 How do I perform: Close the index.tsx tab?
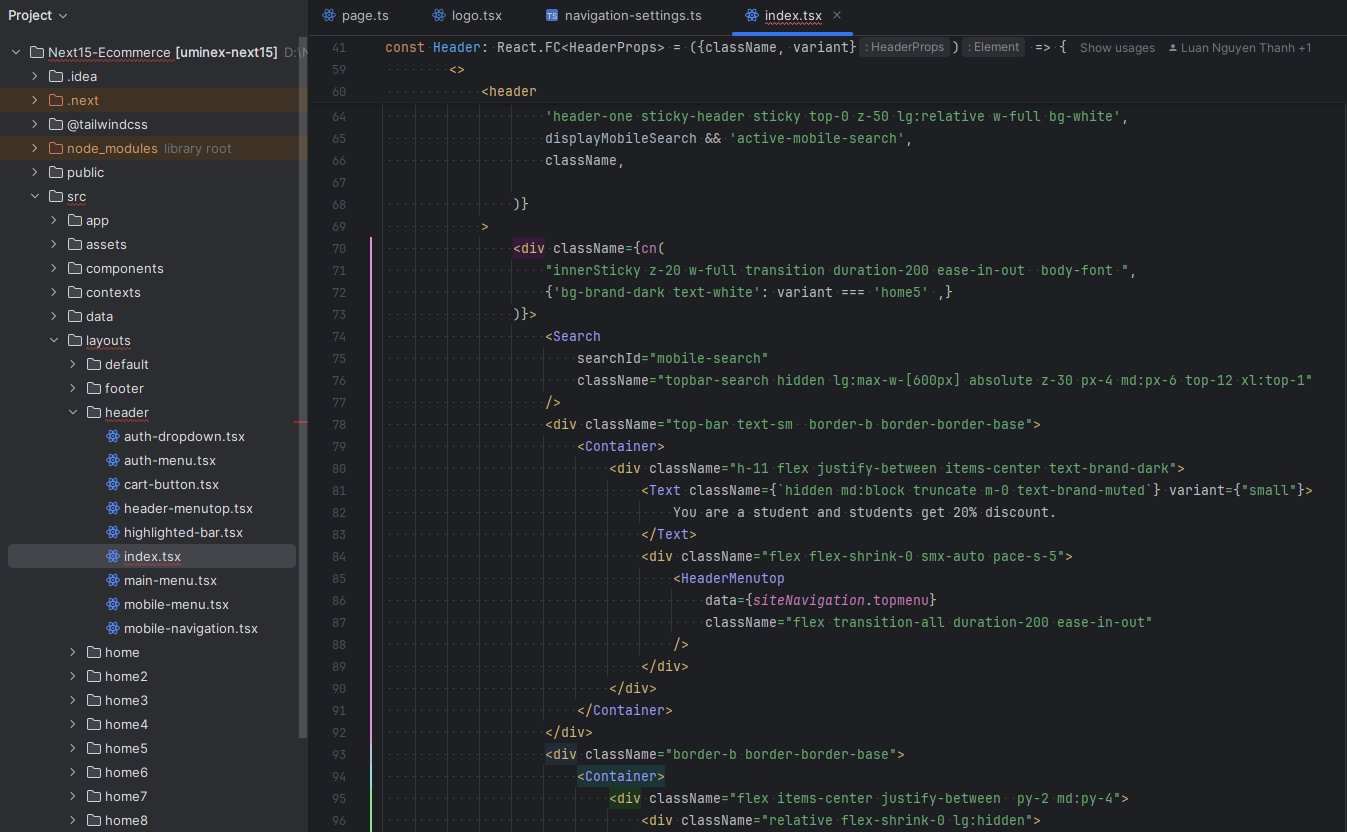click(837, 15)
